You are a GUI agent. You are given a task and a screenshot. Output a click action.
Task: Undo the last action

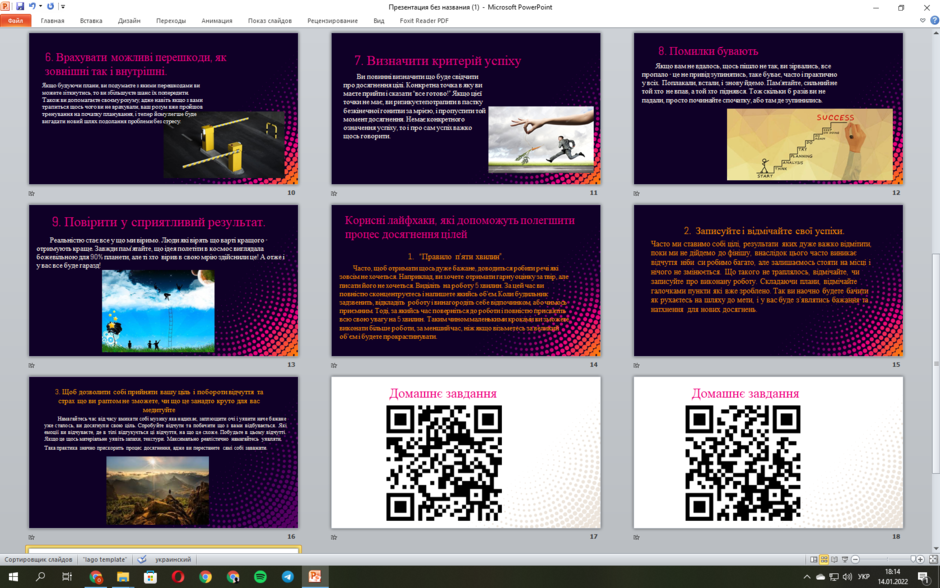(32, 6)
